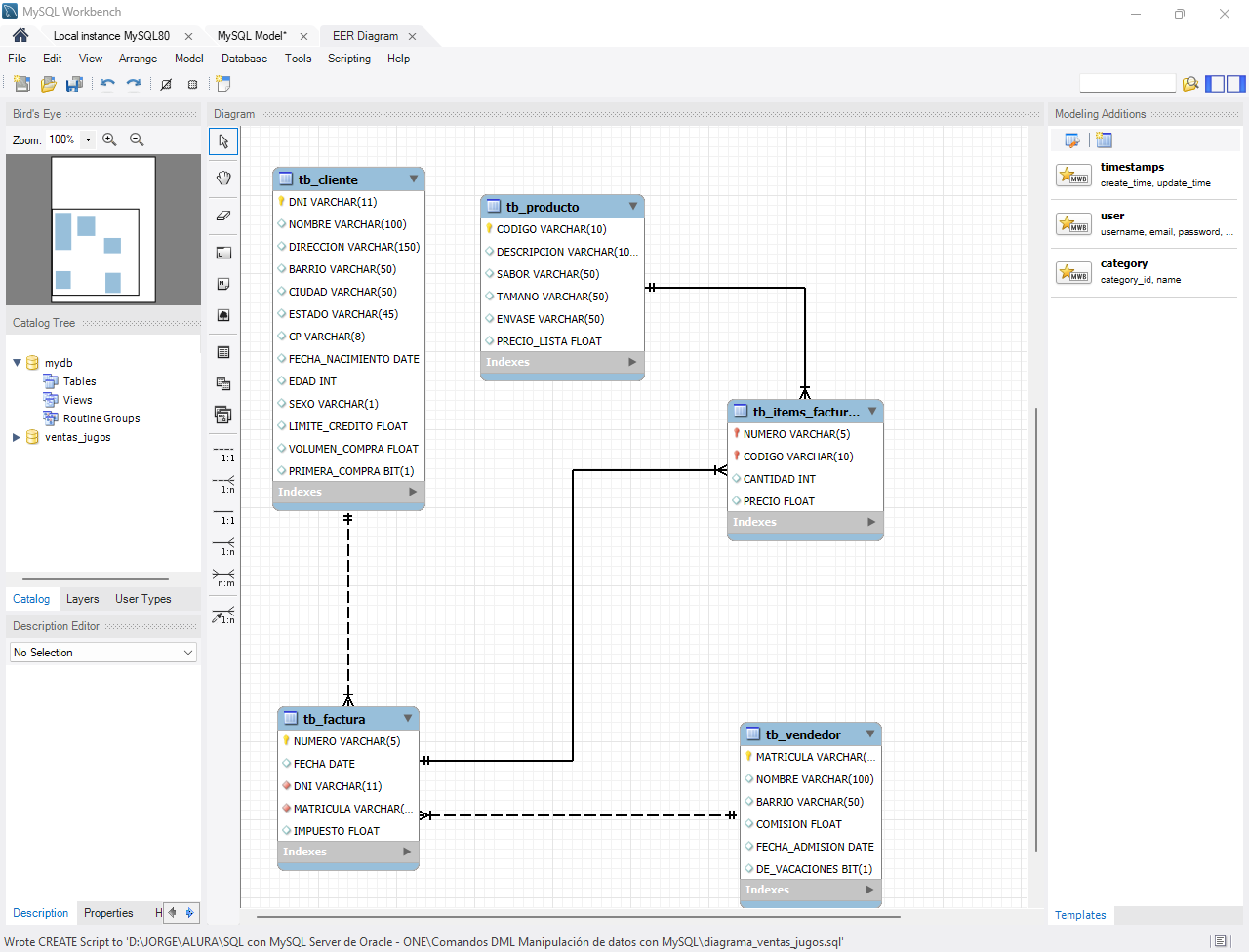
Task: Select the timestamps template
Action: 1144,175
